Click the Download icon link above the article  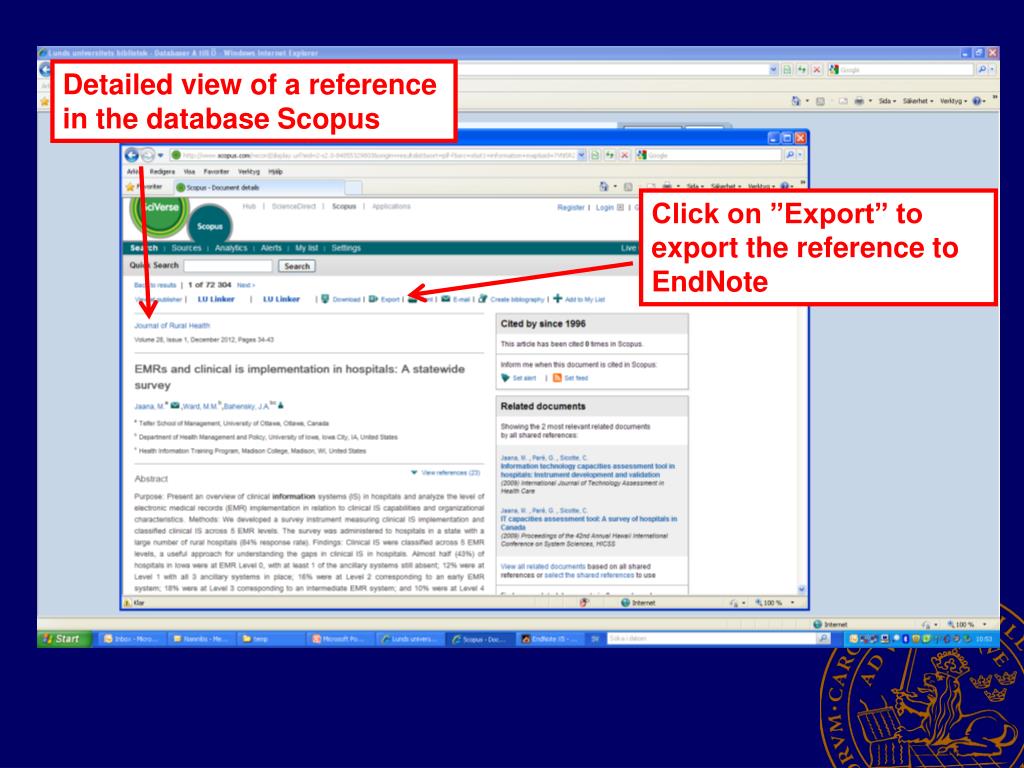325,299
